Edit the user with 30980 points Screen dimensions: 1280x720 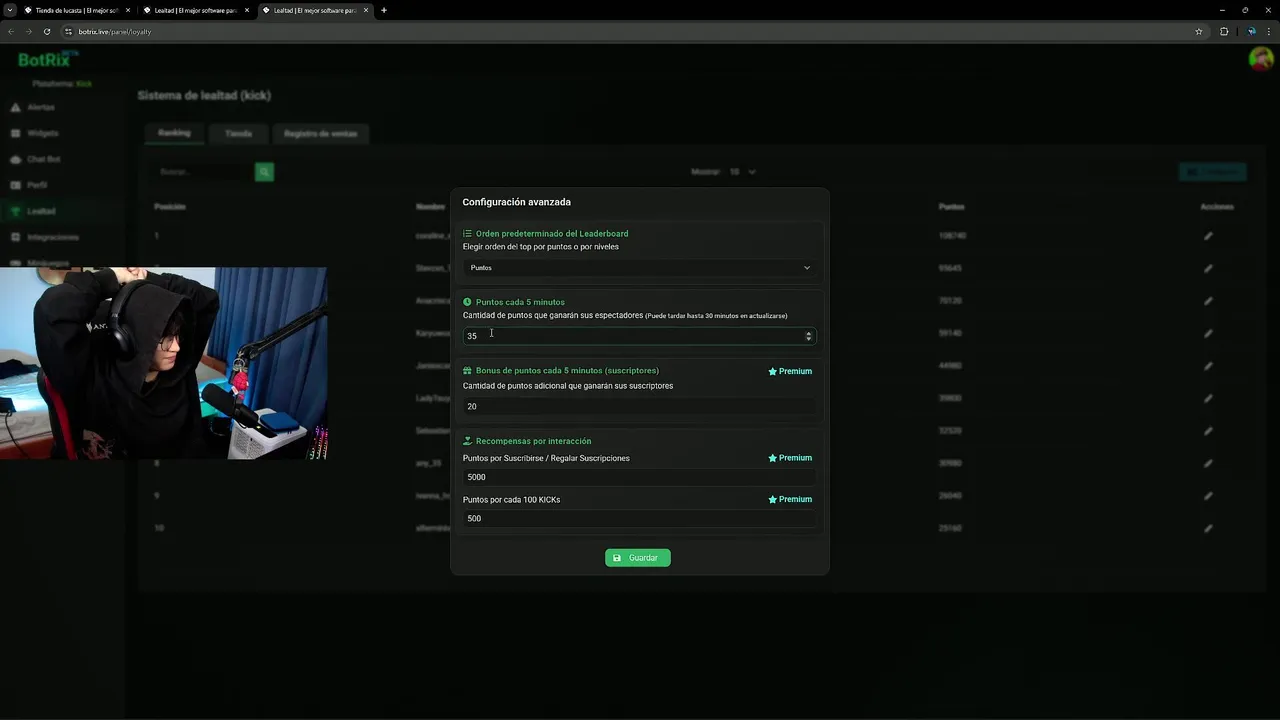pos(1208,463)
